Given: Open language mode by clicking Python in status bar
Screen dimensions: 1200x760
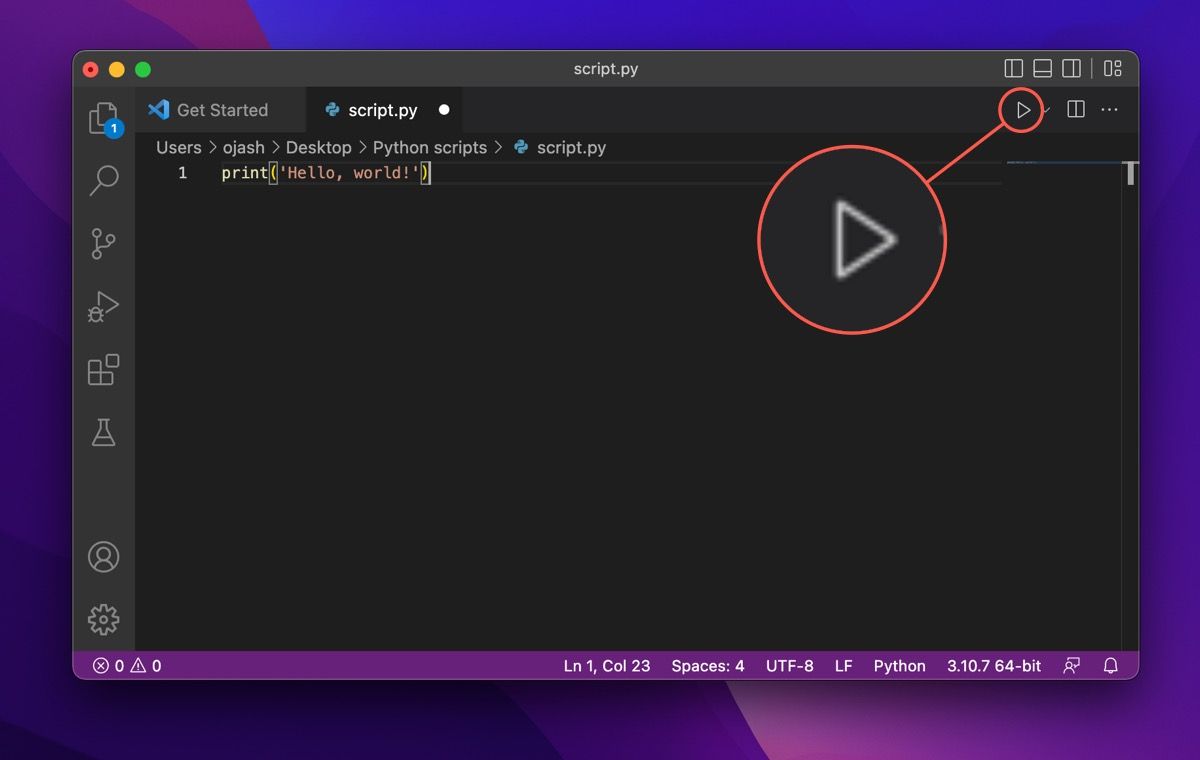Looking at the screenshot, I should coord(899,665).
